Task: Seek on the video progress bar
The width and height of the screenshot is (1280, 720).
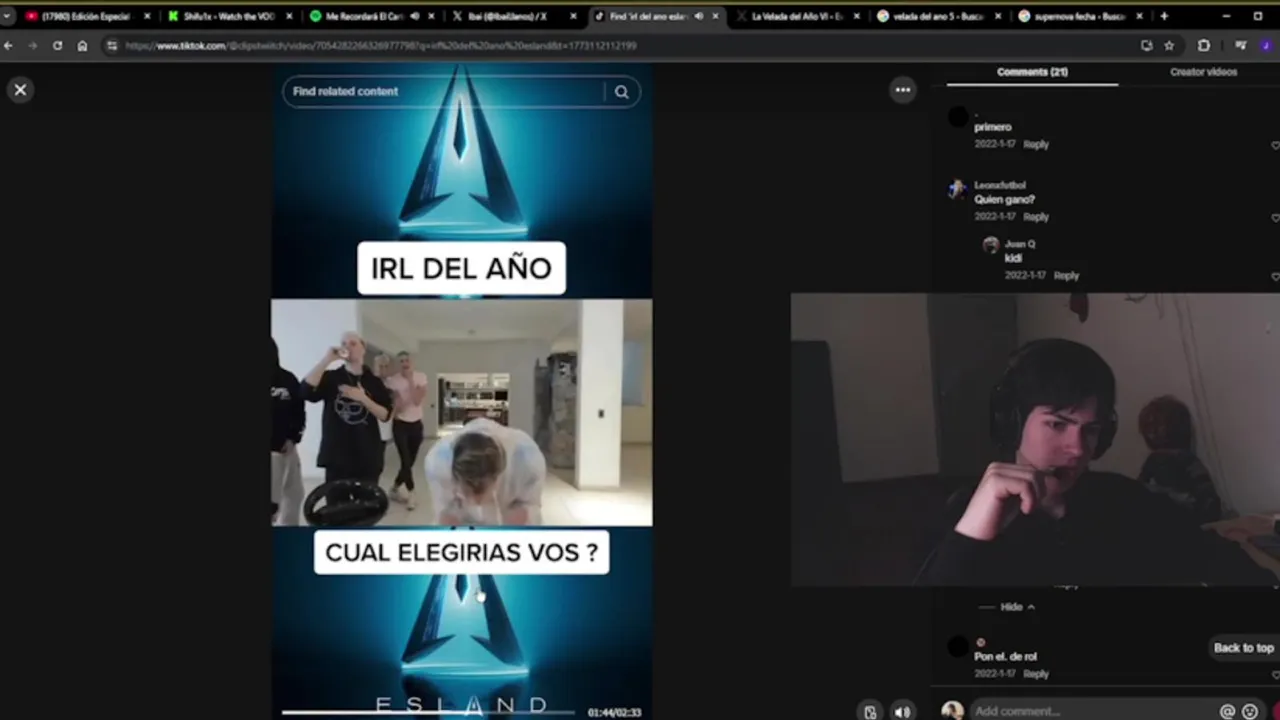Action: 428,713
